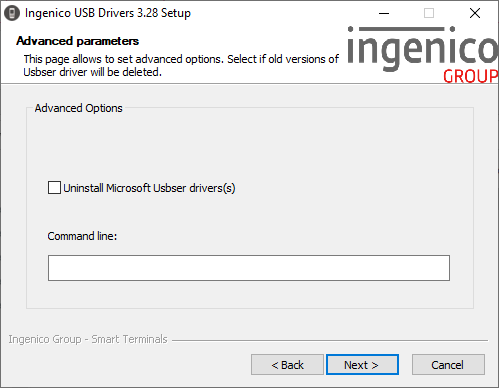Click the ingenico logo in the header
This screenshot has width=499, height=388.
422,49
